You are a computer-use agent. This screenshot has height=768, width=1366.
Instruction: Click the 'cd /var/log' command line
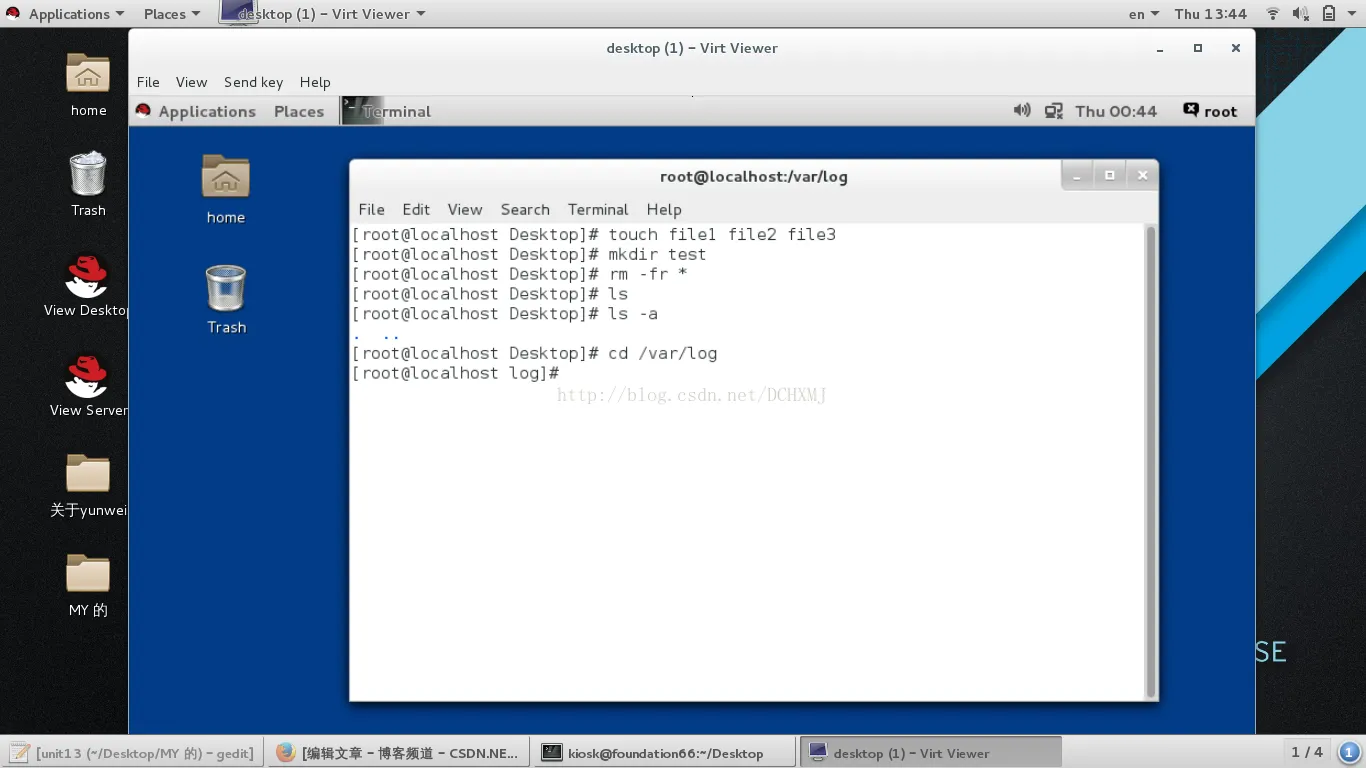(535, 353)
